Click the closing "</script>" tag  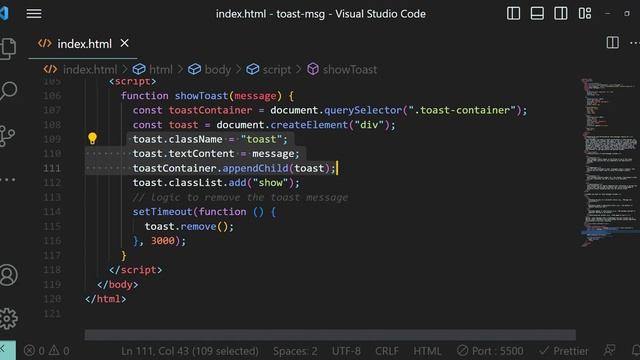coord(135,270)
